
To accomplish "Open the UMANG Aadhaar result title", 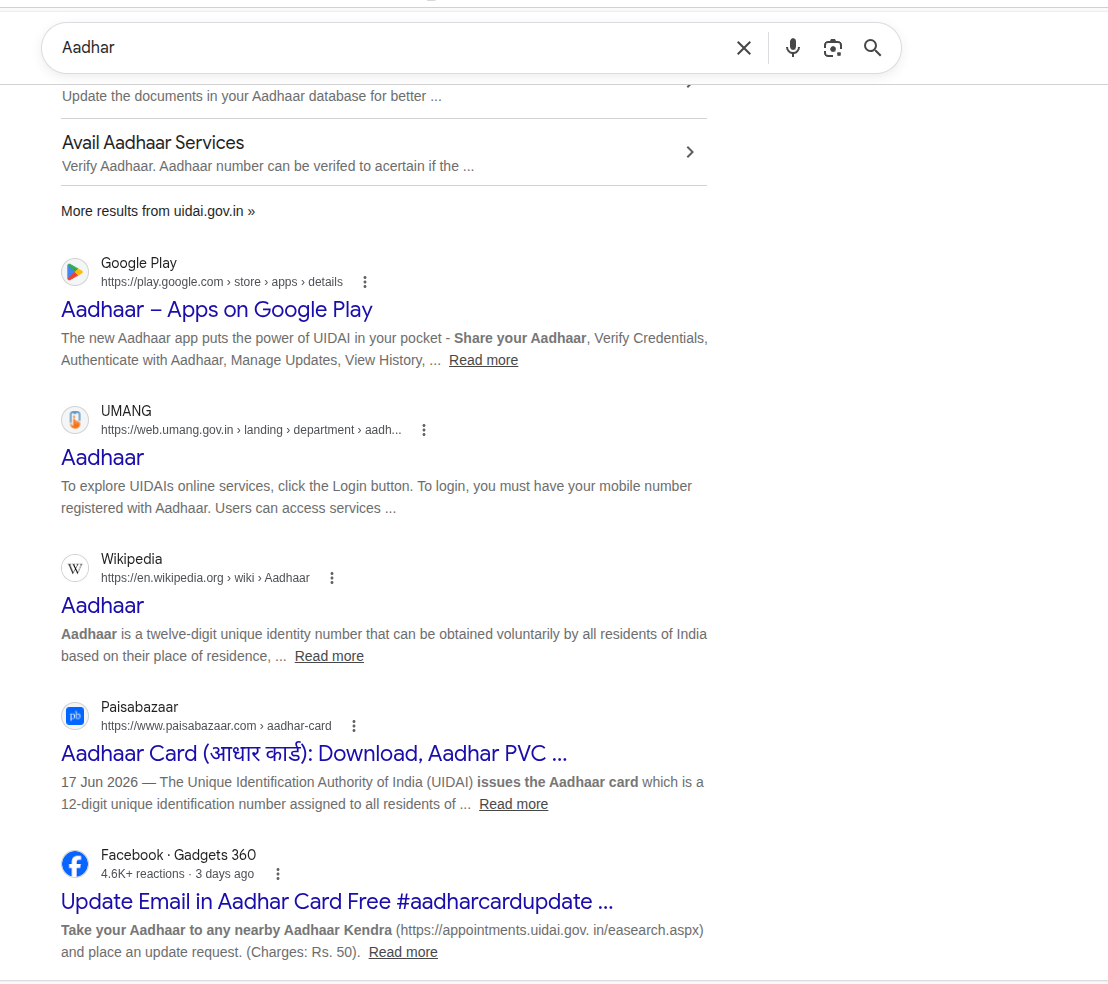I will [x=102, y=458].
